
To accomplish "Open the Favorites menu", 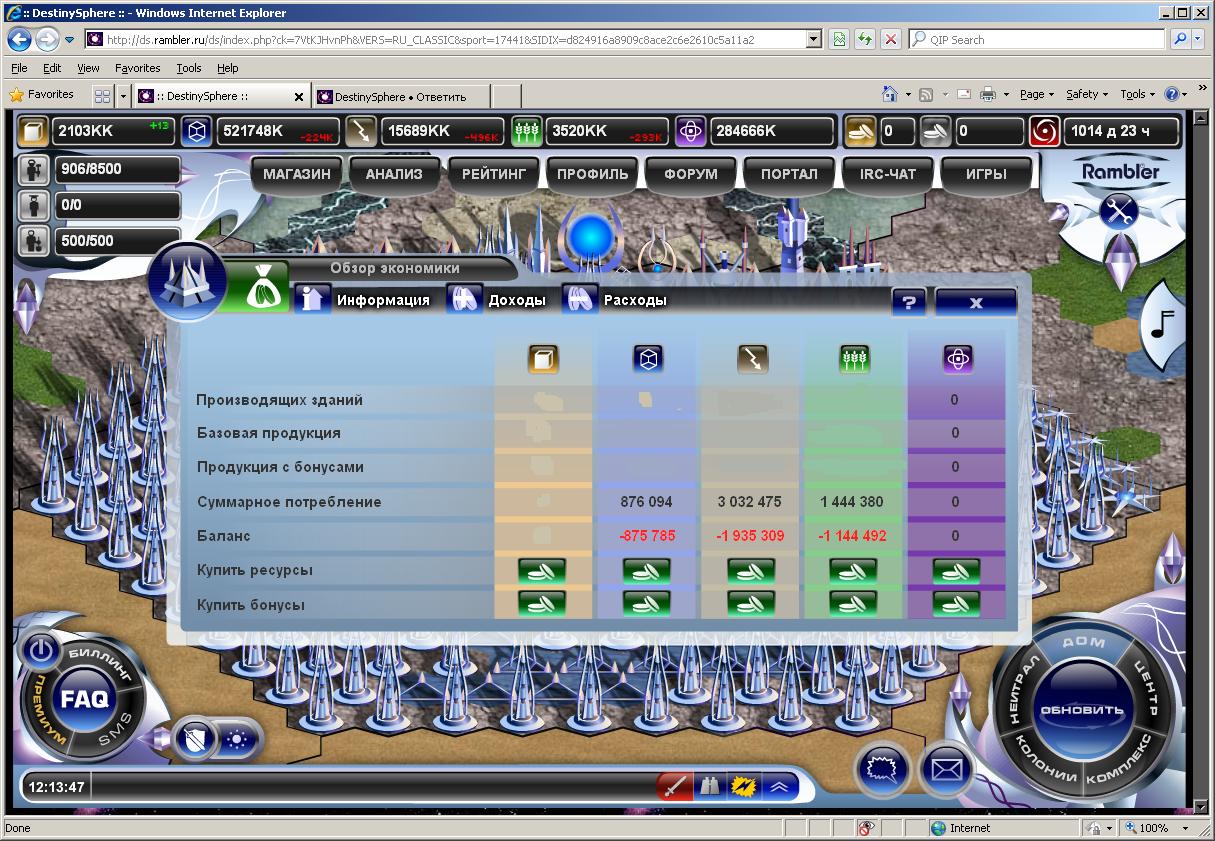I will [137, 68].
